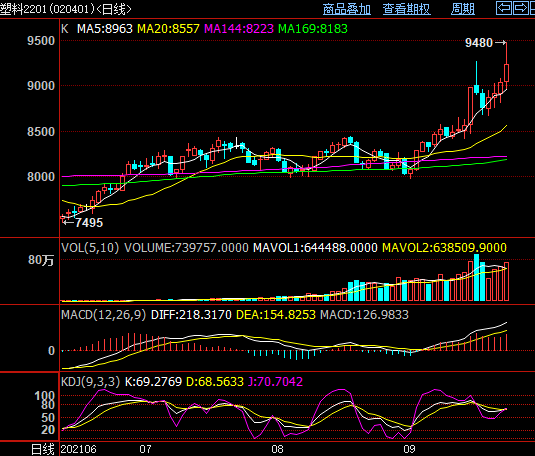Click the MACD(12,26,9) indicator title
Viewport: 535px width, 456px height.
click(103, 315)
